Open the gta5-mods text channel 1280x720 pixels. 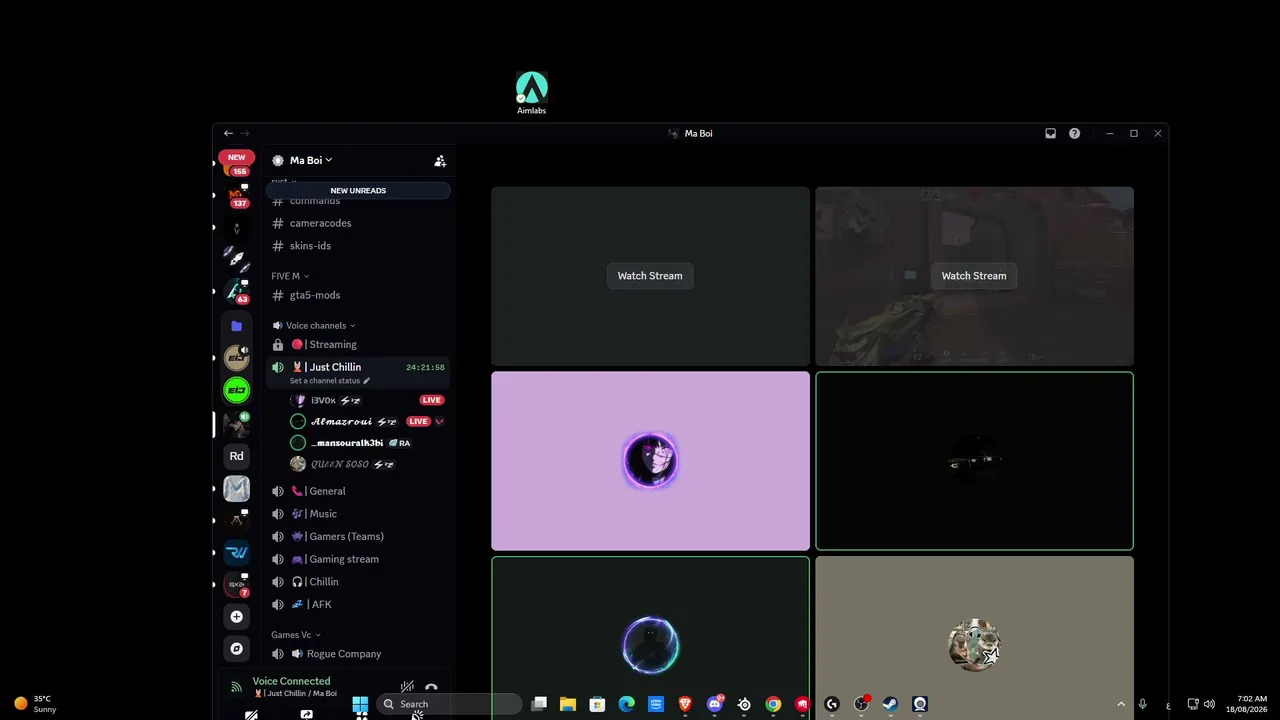click(358, 295)
